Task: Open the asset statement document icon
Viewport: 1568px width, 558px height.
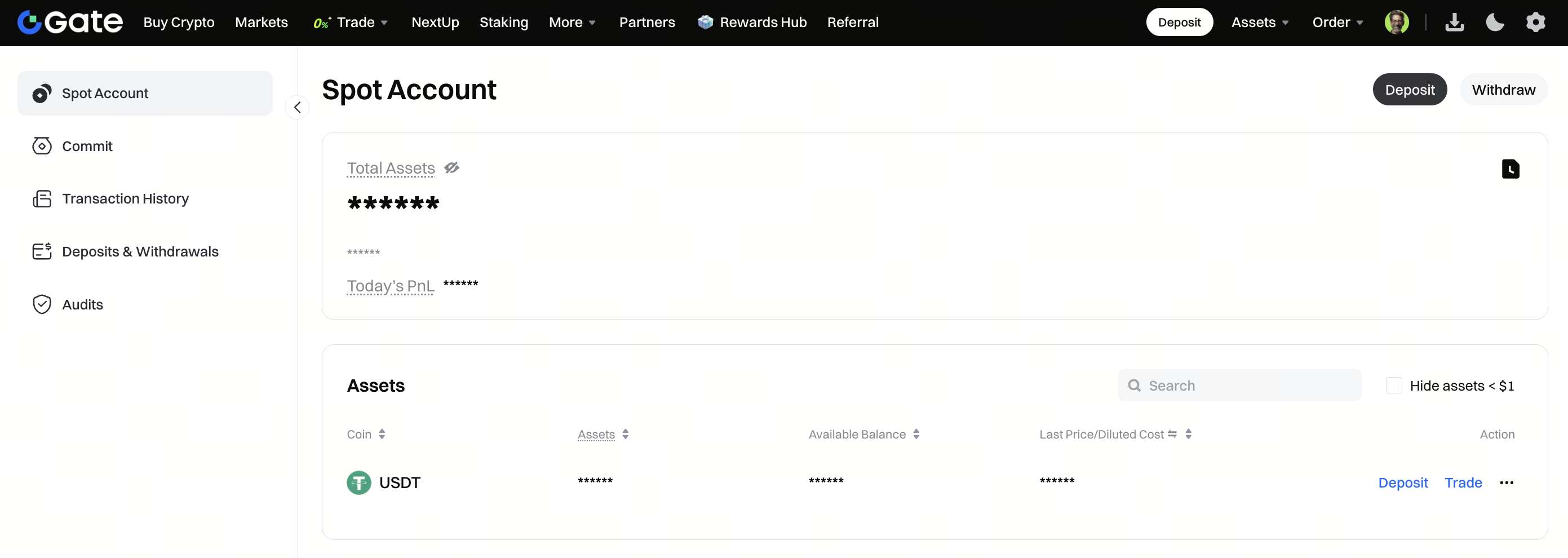Action: [1510, 169]
